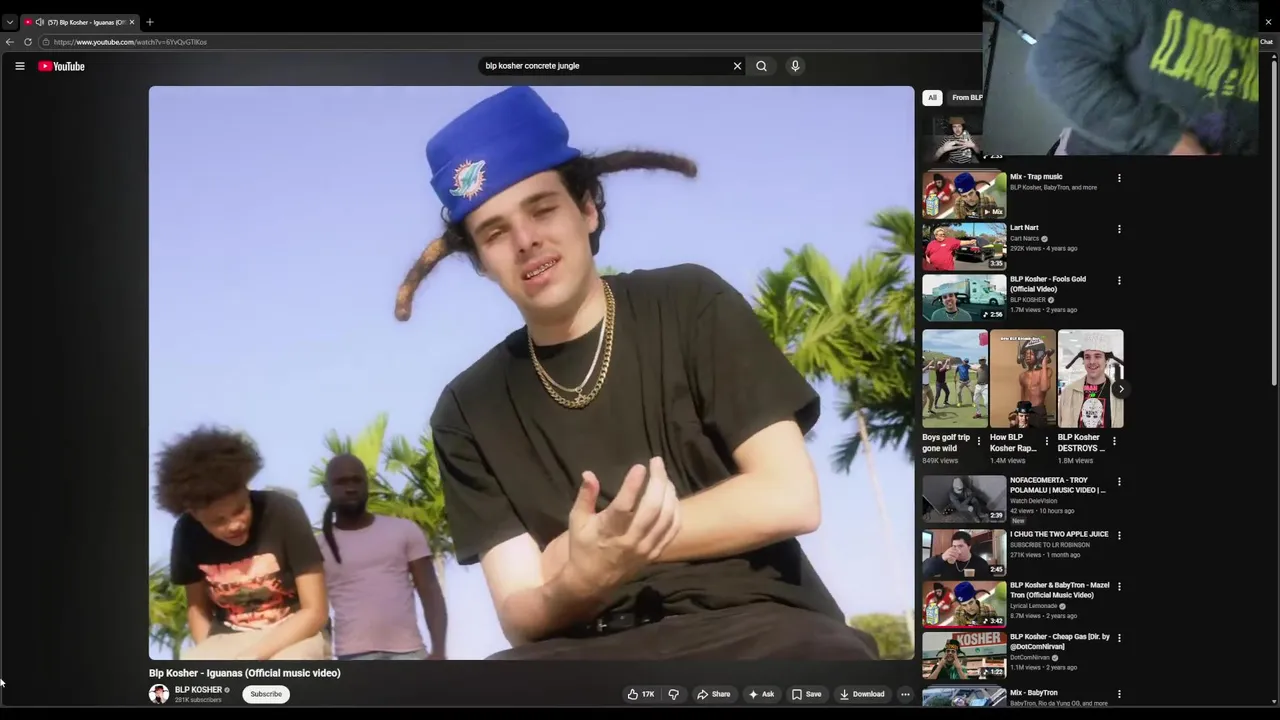The height and width of the screenshot is (720, 1280).
Task: Click the browser back arrow
Action: pos(10,42)
